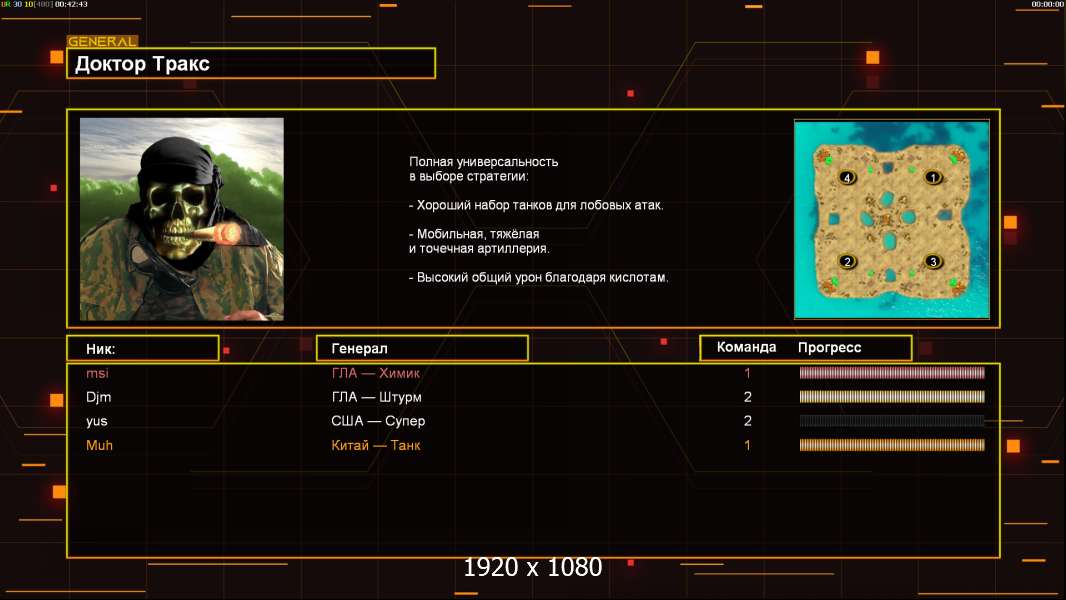Viewport: 1066px width, 600px height.
Task: Click the island map preview
Action: (892, 219)
